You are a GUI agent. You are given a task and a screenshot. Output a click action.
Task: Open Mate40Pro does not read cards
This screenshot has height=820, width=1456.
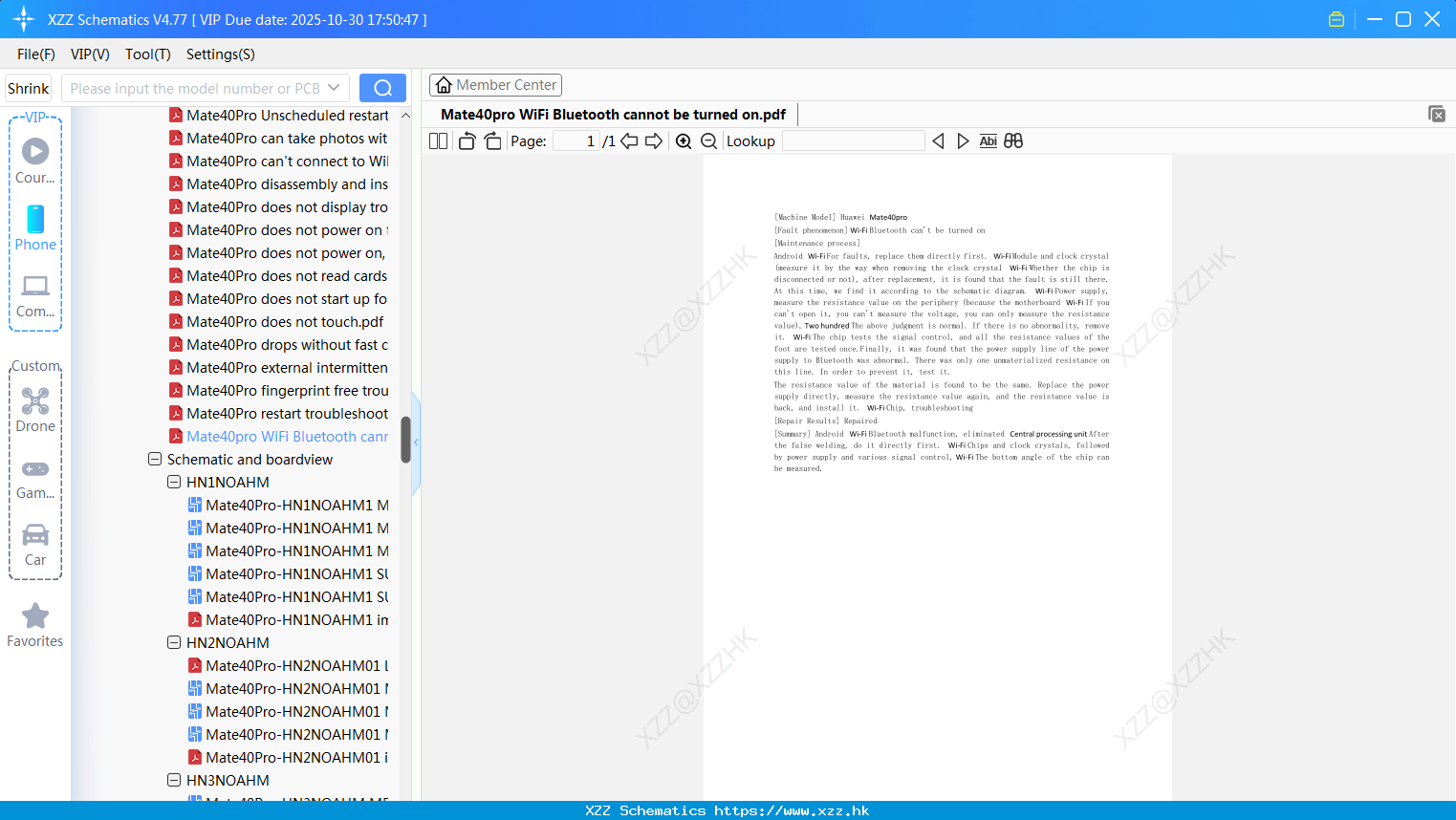pos(278,275)
